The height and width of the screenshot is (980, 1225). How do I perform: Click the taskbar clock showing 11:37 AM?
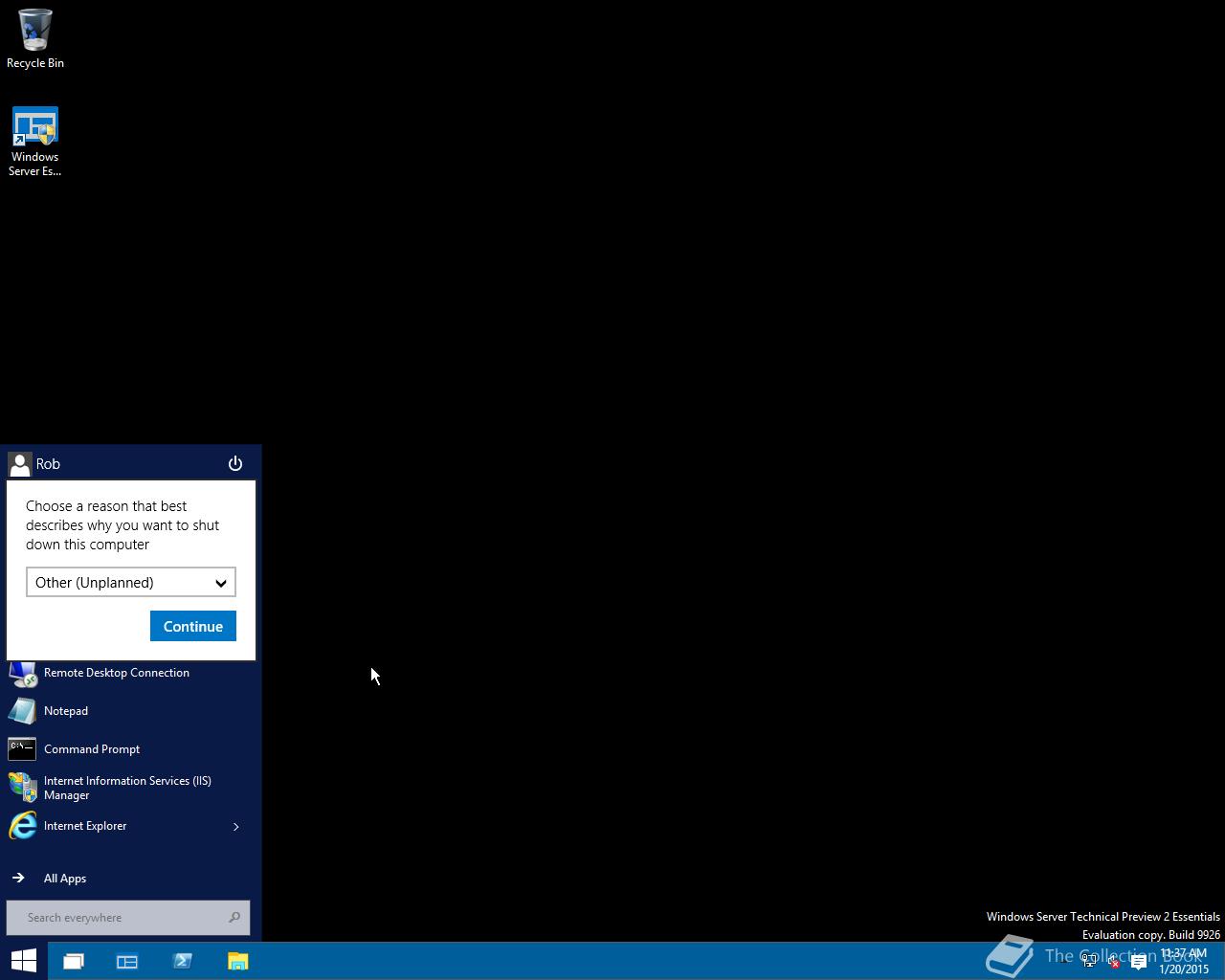(x=1184, y=961)
